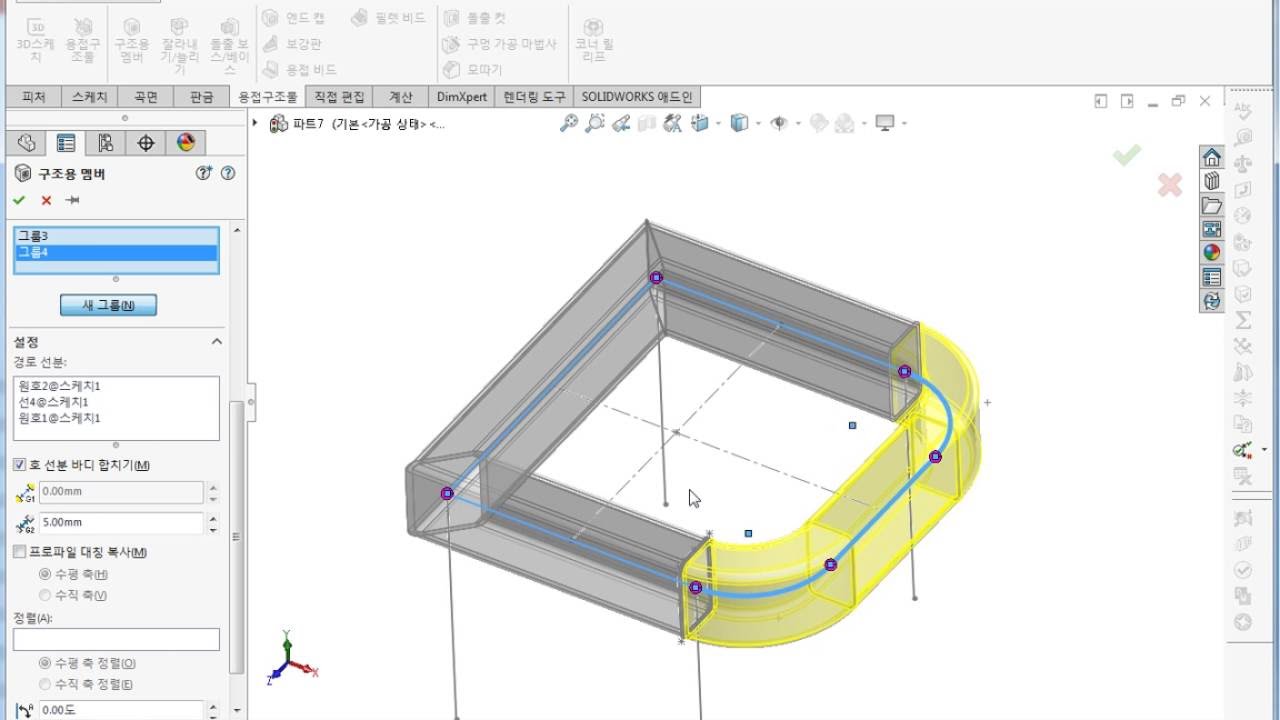
Task: Open the help question mark icon
Action: click(228, 173)
